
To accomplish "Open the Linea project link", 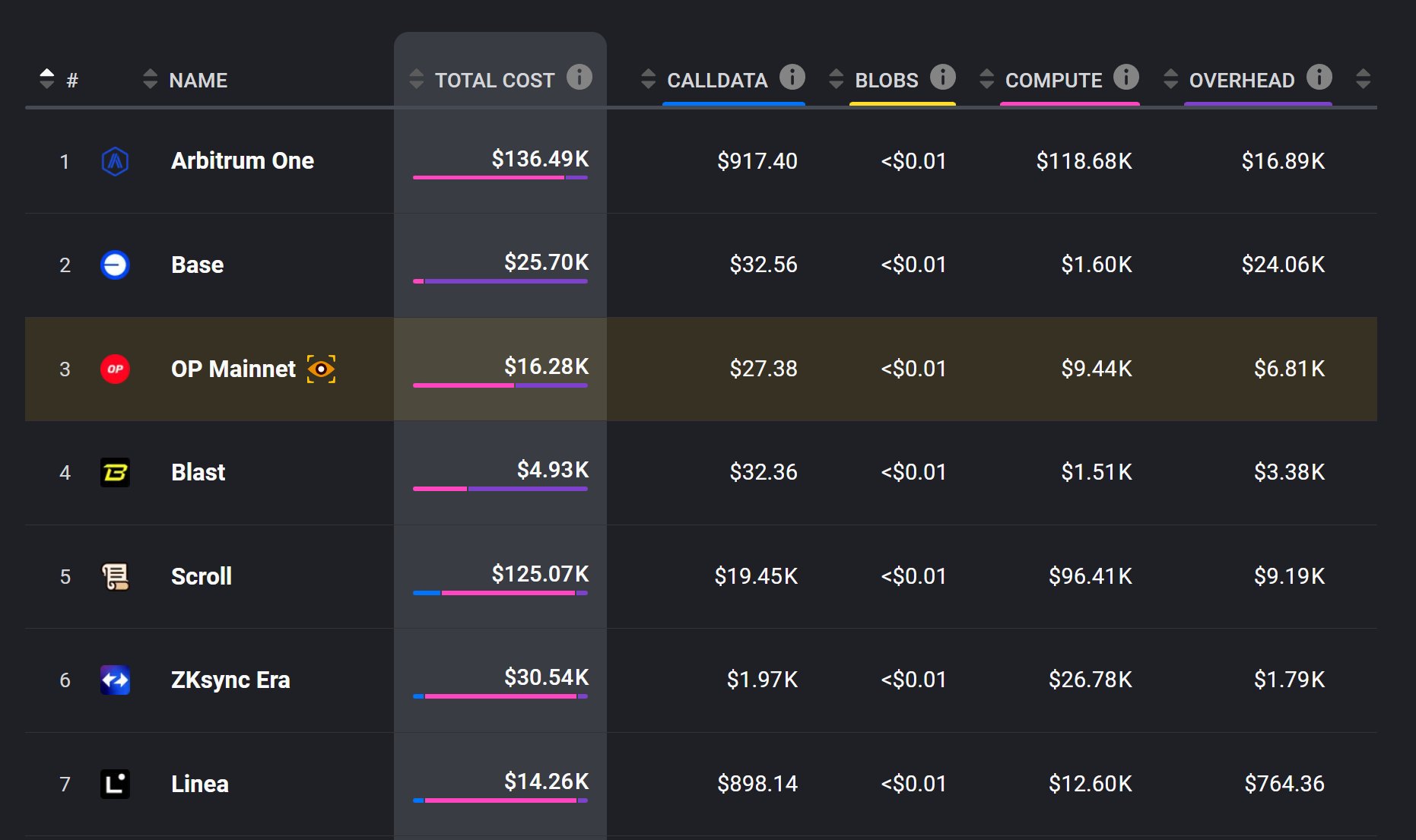I will point(200,784).
